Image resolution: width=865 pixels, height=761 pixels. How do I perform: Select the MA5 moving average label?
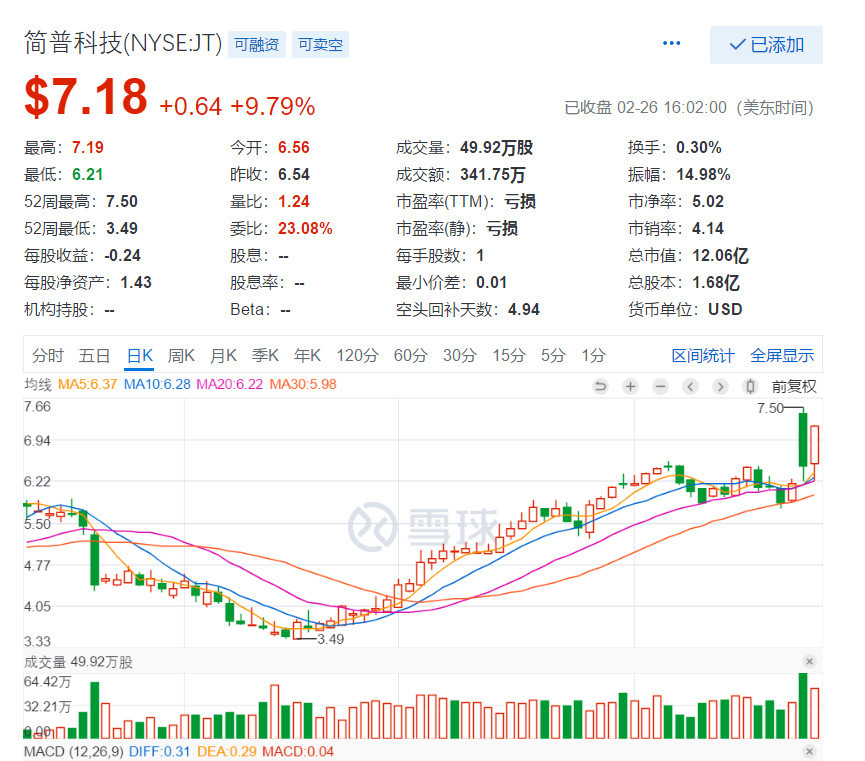(86, 383)
